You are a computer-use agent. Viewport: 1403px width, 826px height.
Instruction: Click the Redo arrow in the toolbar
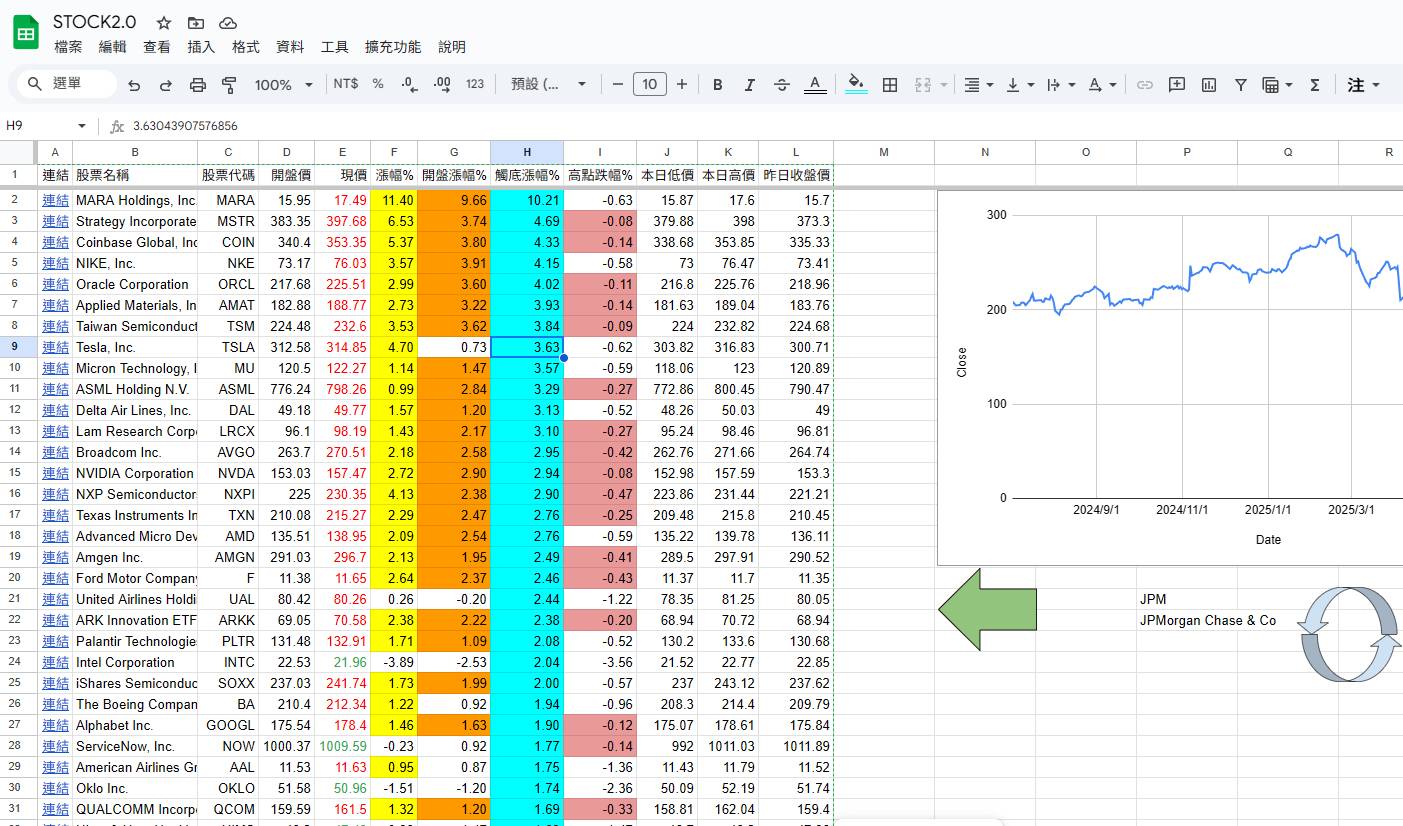click(166, 85)
